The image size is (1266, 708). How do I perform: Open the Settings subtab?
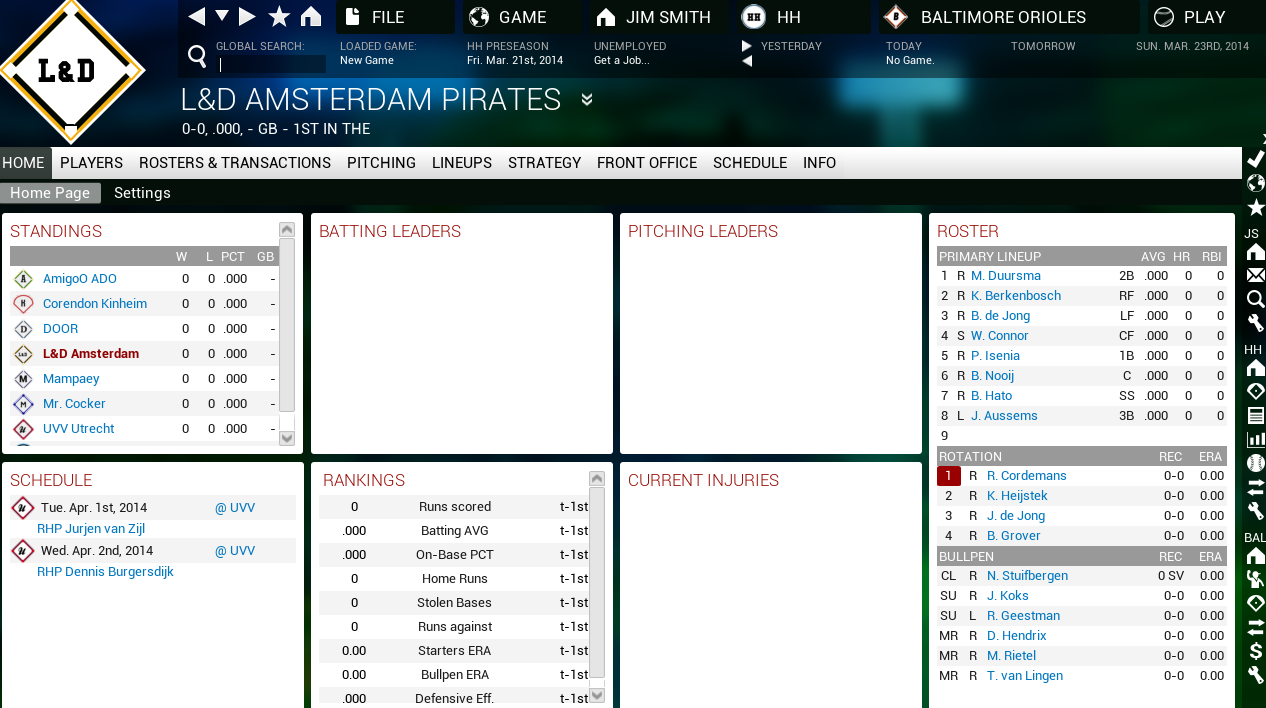click(142, 193)
